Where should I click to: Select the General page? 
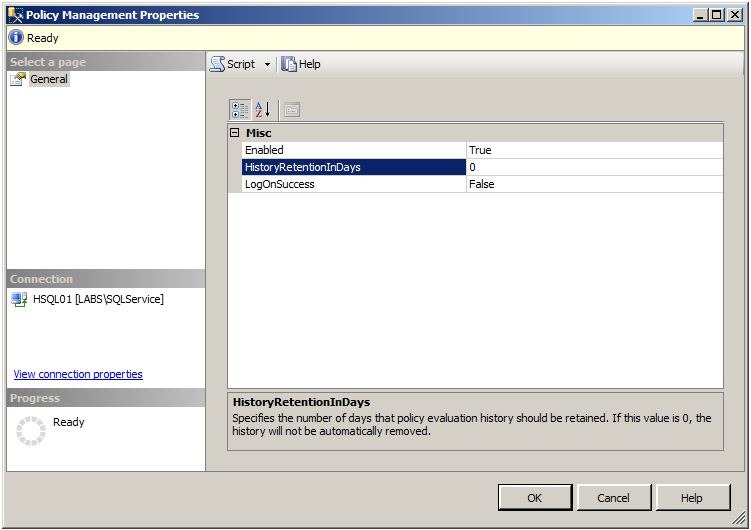pos(49,79)
